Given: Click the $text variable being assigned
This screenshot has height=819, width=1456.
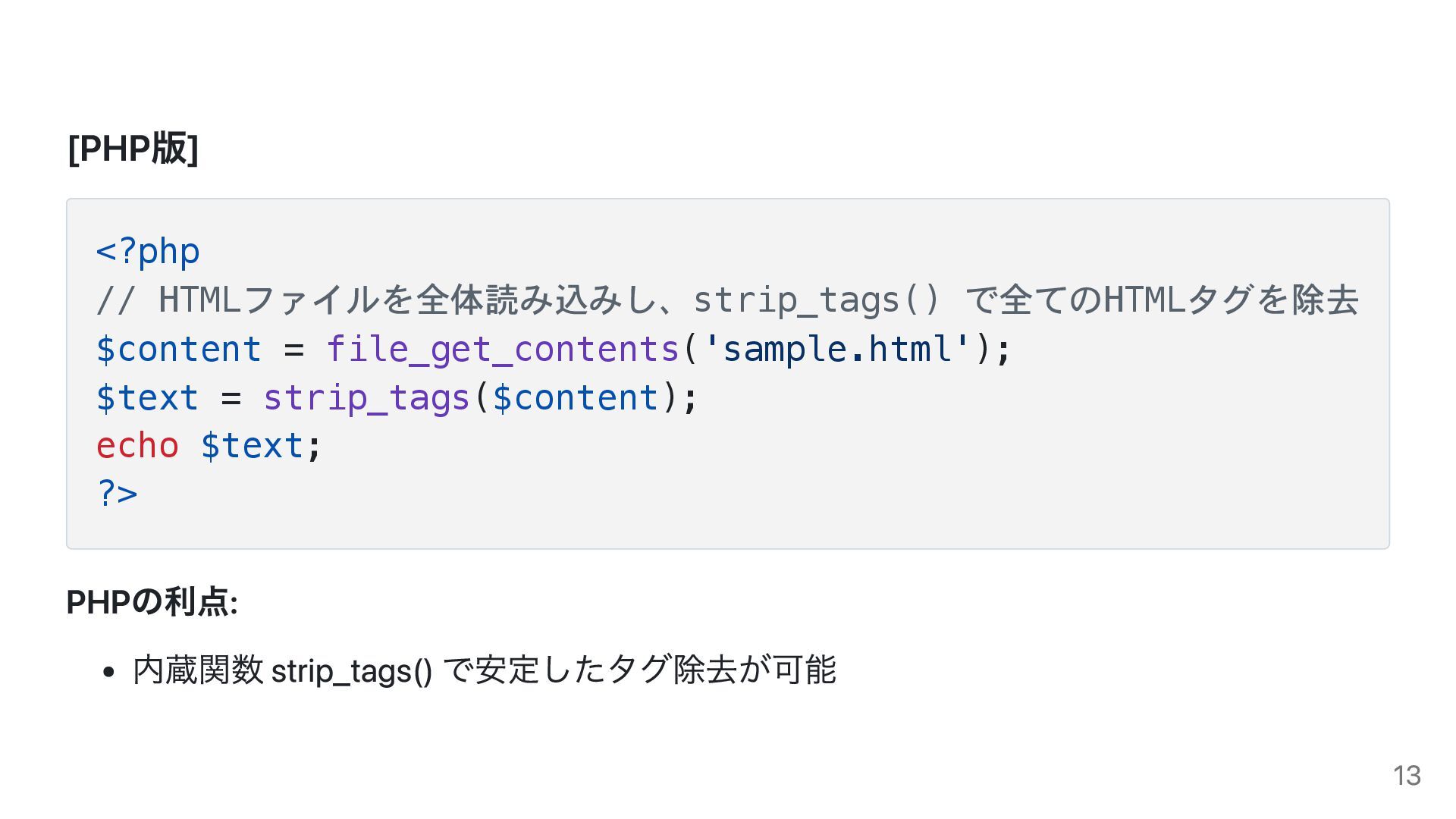Looking at the screenshot, I should (148, 398).
